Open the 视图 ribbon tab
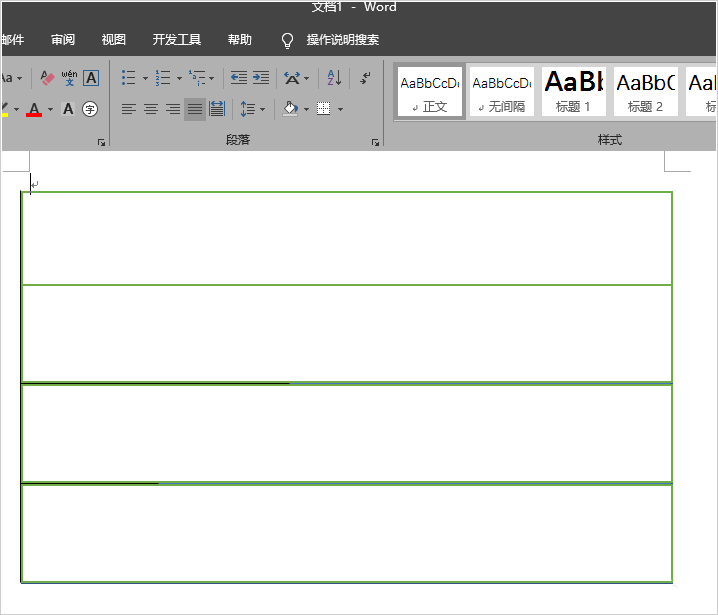Screen dimensions: 718x615 114,40
